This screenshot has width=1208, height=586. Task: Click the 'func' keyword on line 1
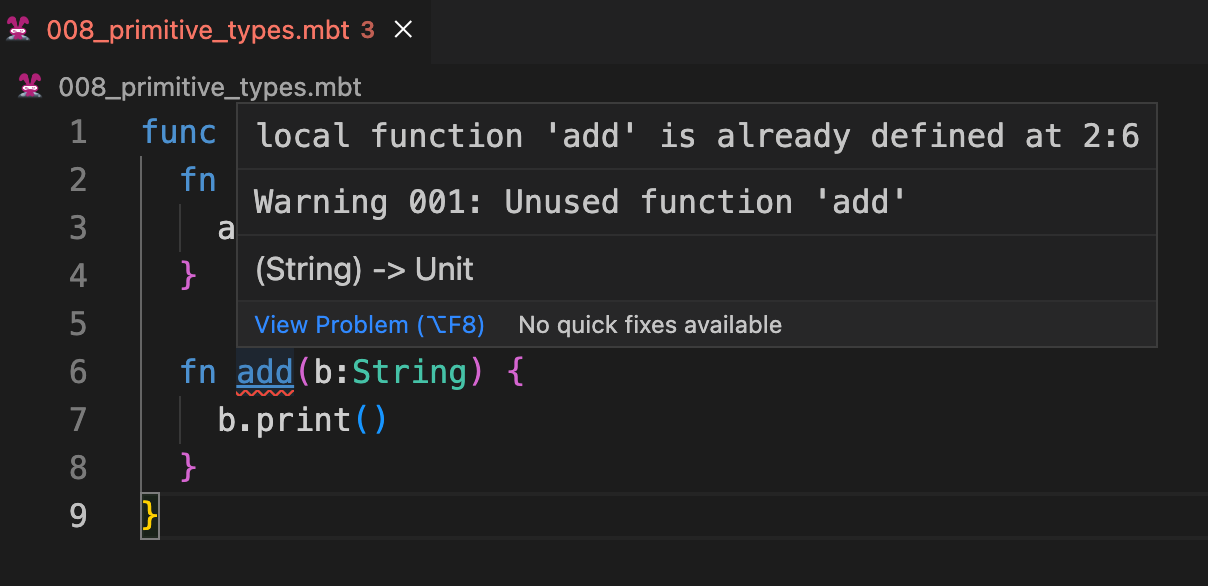pyautogui.click(x=179, y=132)
